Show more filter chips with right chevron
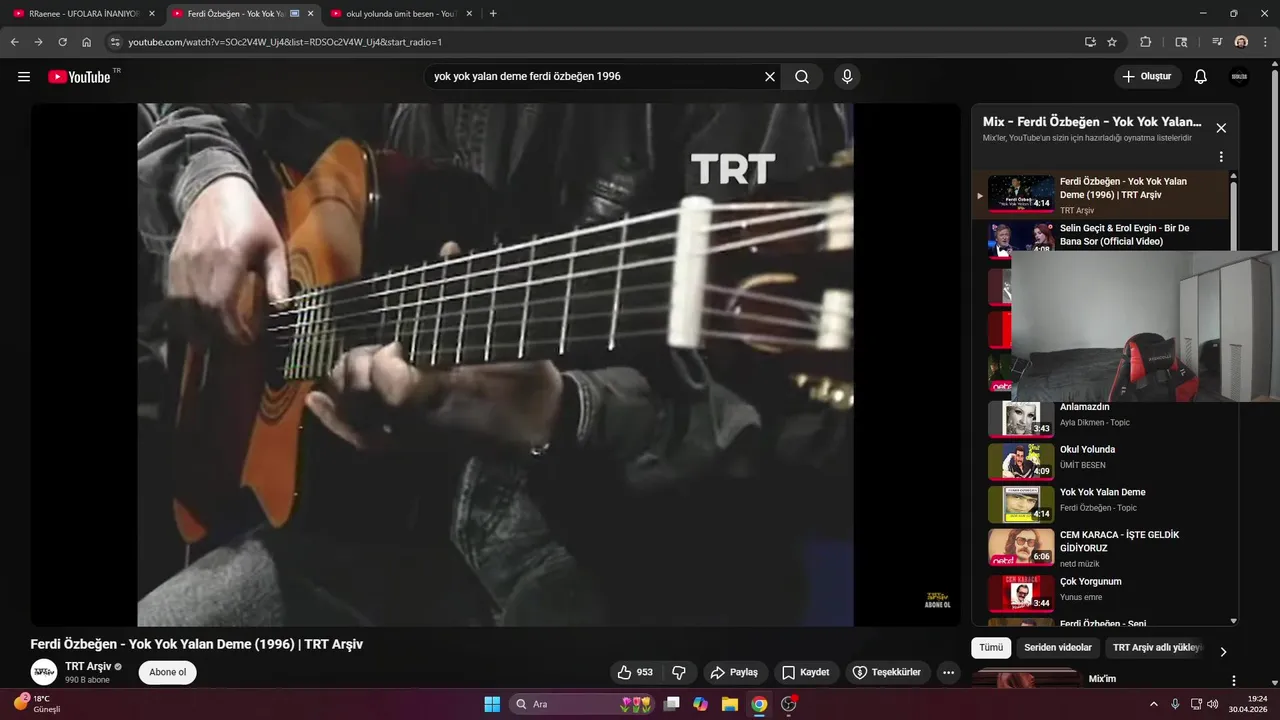Image resolution: width=1280 pixels, height=720 pixels. (x=1222, y=651)
